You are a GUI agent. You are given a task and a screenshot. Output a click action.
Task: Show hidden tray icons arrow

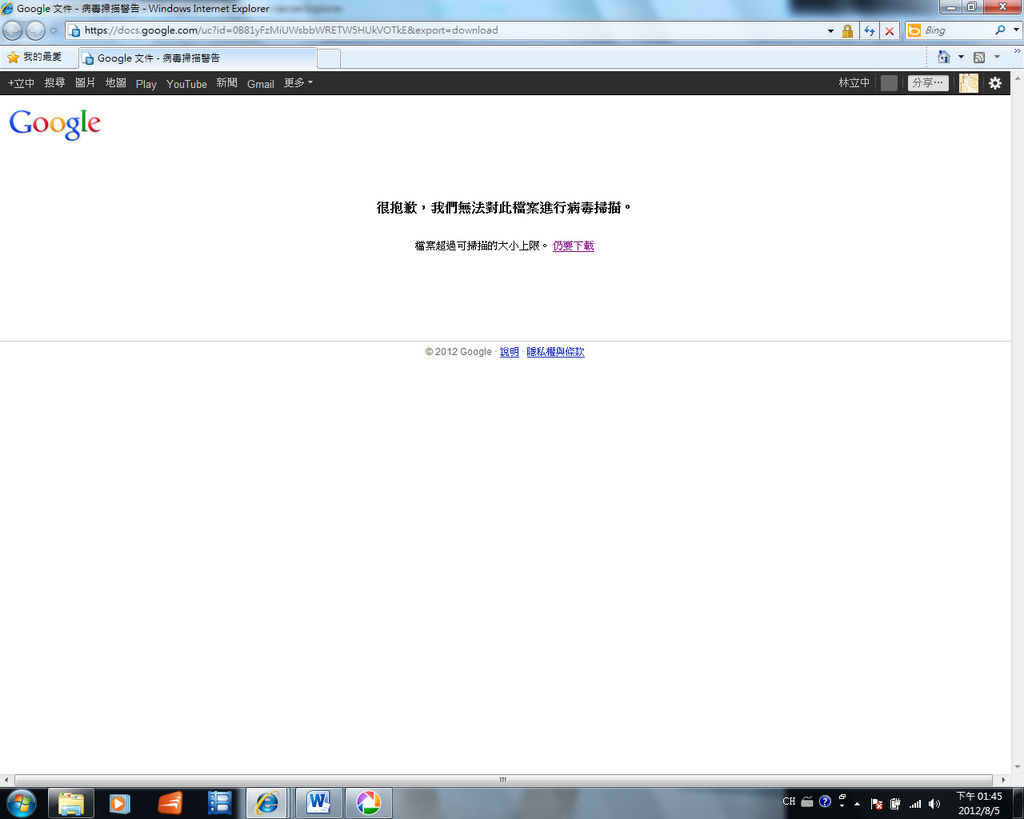857,804
